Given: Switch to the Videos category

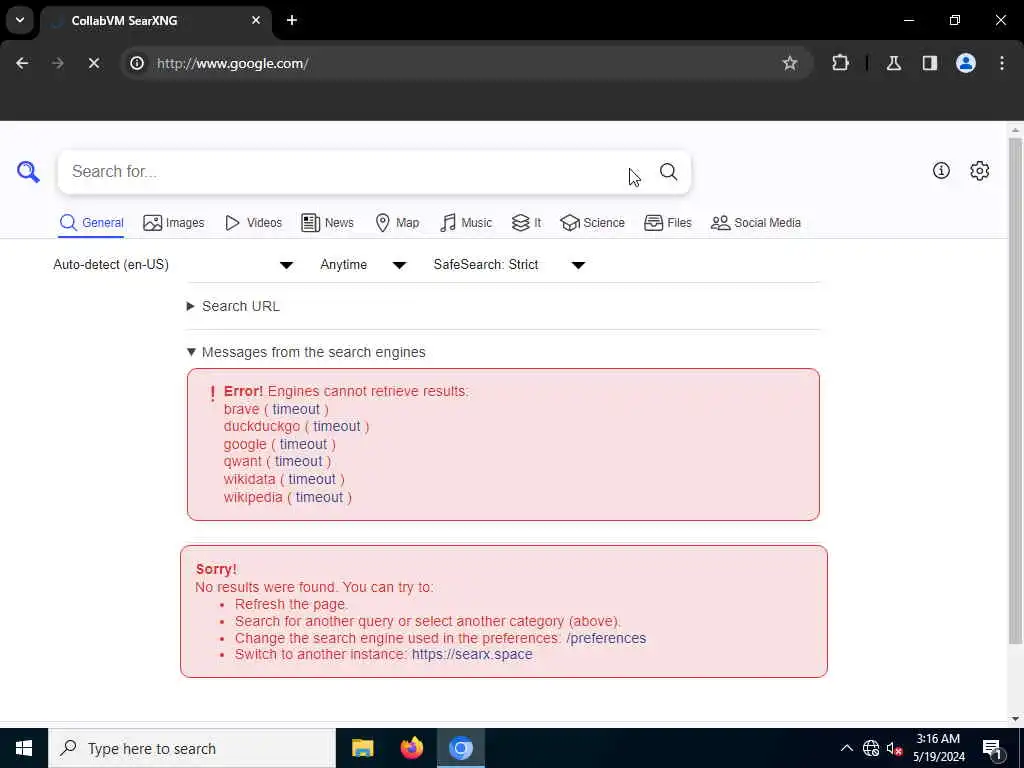Looking at the screenshot, I should click(x=253, y=223).
